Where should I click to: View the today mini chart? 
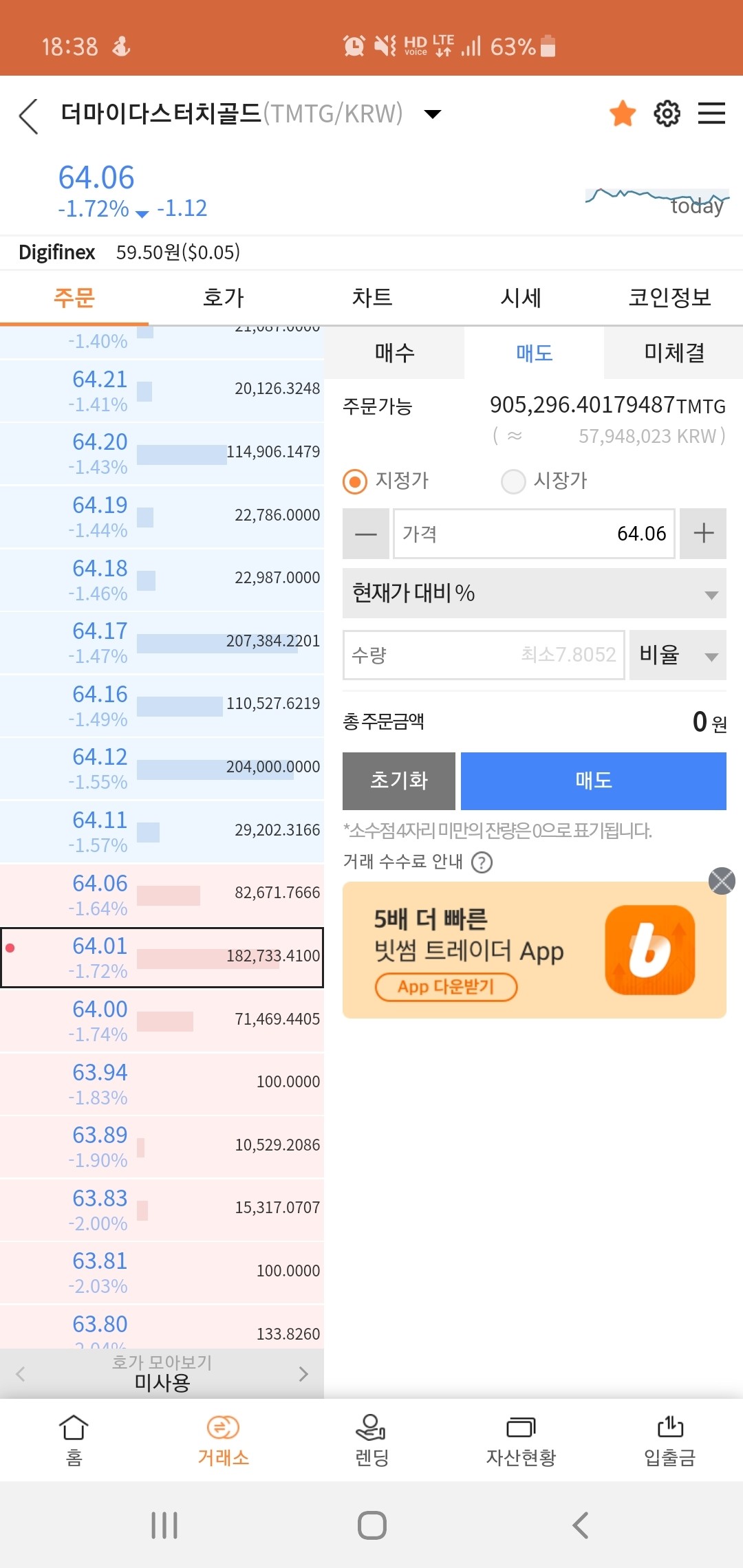click(657, 202)
